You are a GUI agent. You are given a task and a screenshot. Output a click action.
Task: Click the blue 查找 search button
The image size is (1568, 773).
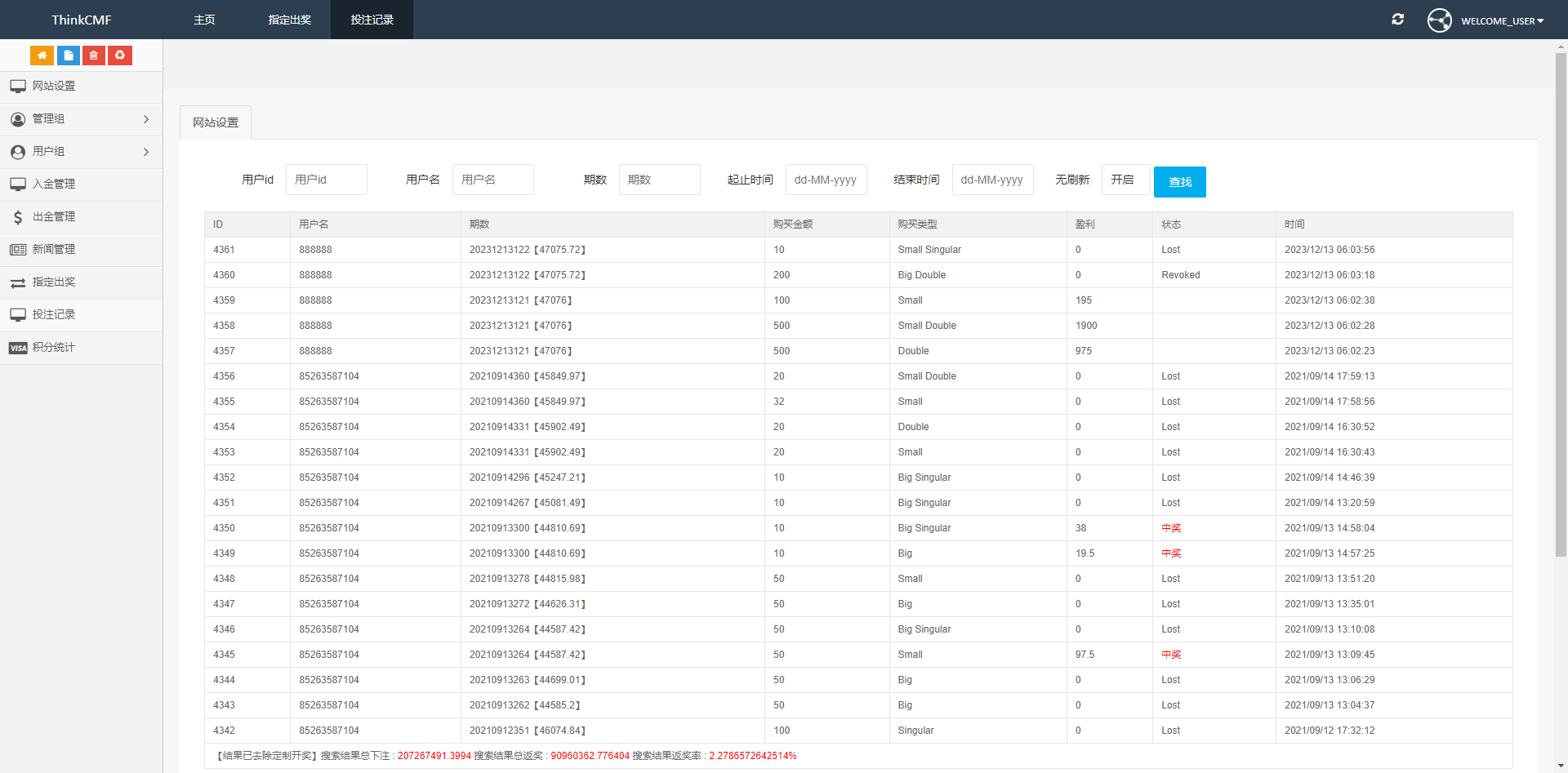tap(1179, 182)
